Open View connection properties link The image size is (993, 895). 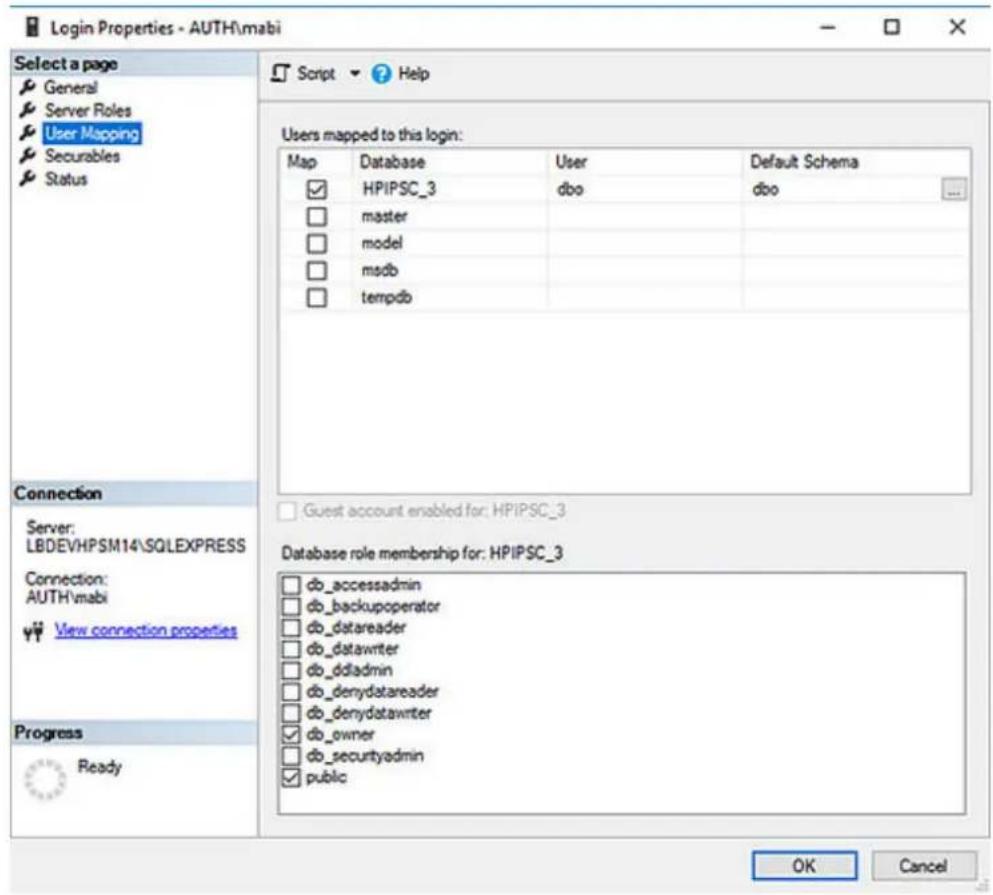point(146,630)
